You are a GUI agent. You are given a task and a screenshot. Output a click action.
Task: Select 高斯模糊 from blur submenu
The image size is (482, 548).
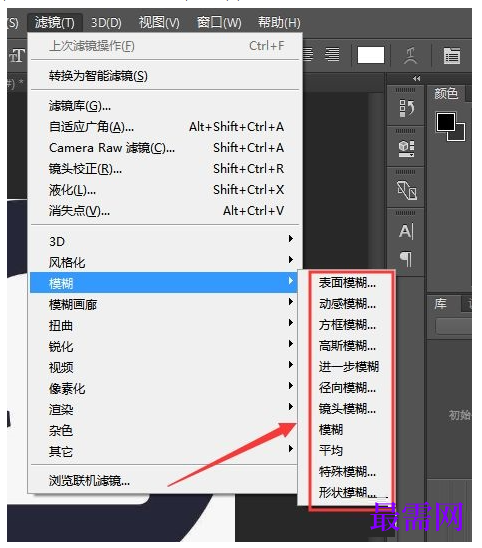347,346
